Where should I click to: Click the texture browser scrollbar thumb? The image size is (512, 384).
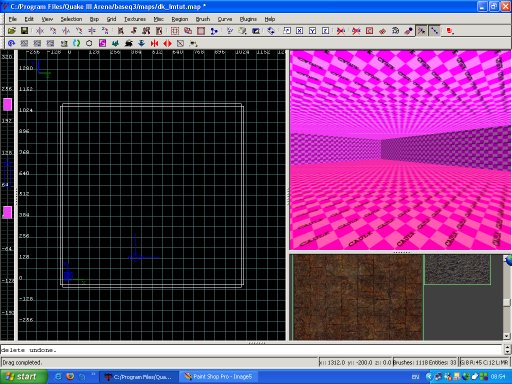point(507,302)
